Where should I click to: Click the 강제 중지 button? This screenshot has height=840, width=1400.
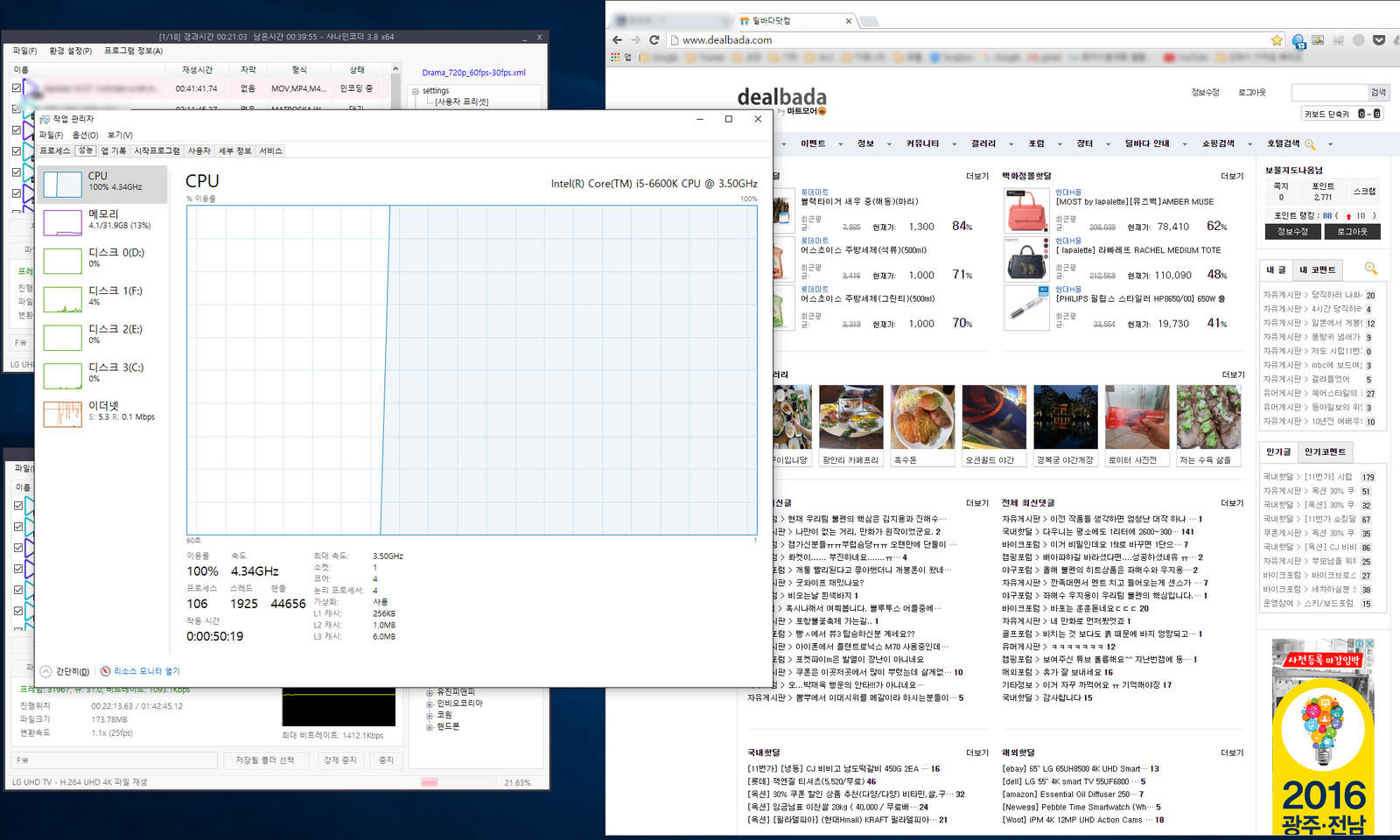(x=340, y=759)
